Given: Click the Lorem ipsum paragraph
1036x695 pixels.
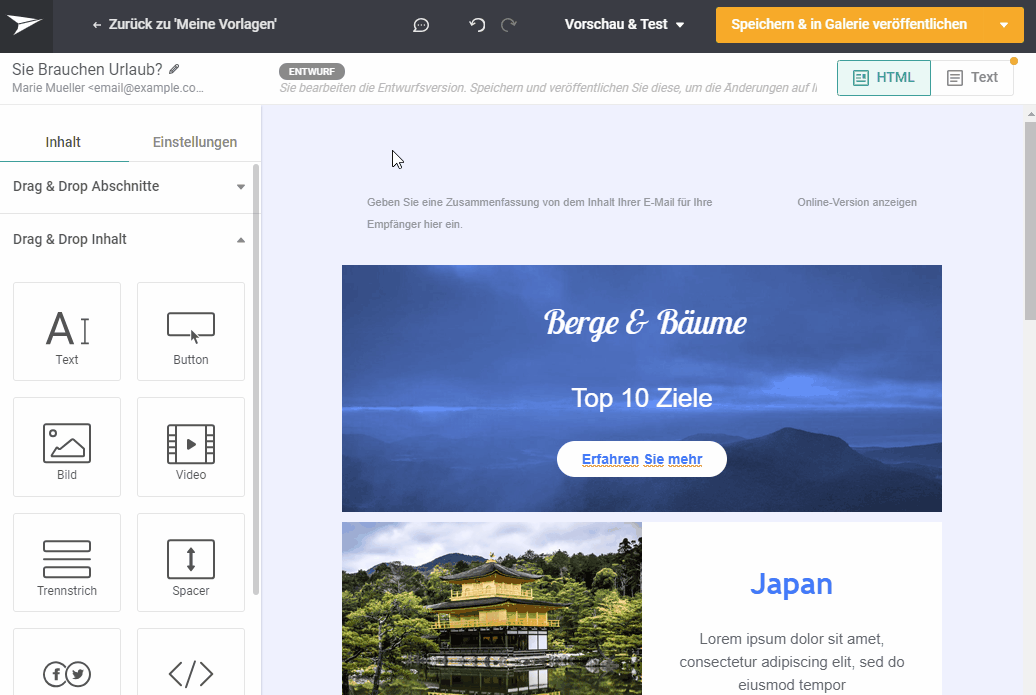Looking at the screenshot, I should click(792, 662).
